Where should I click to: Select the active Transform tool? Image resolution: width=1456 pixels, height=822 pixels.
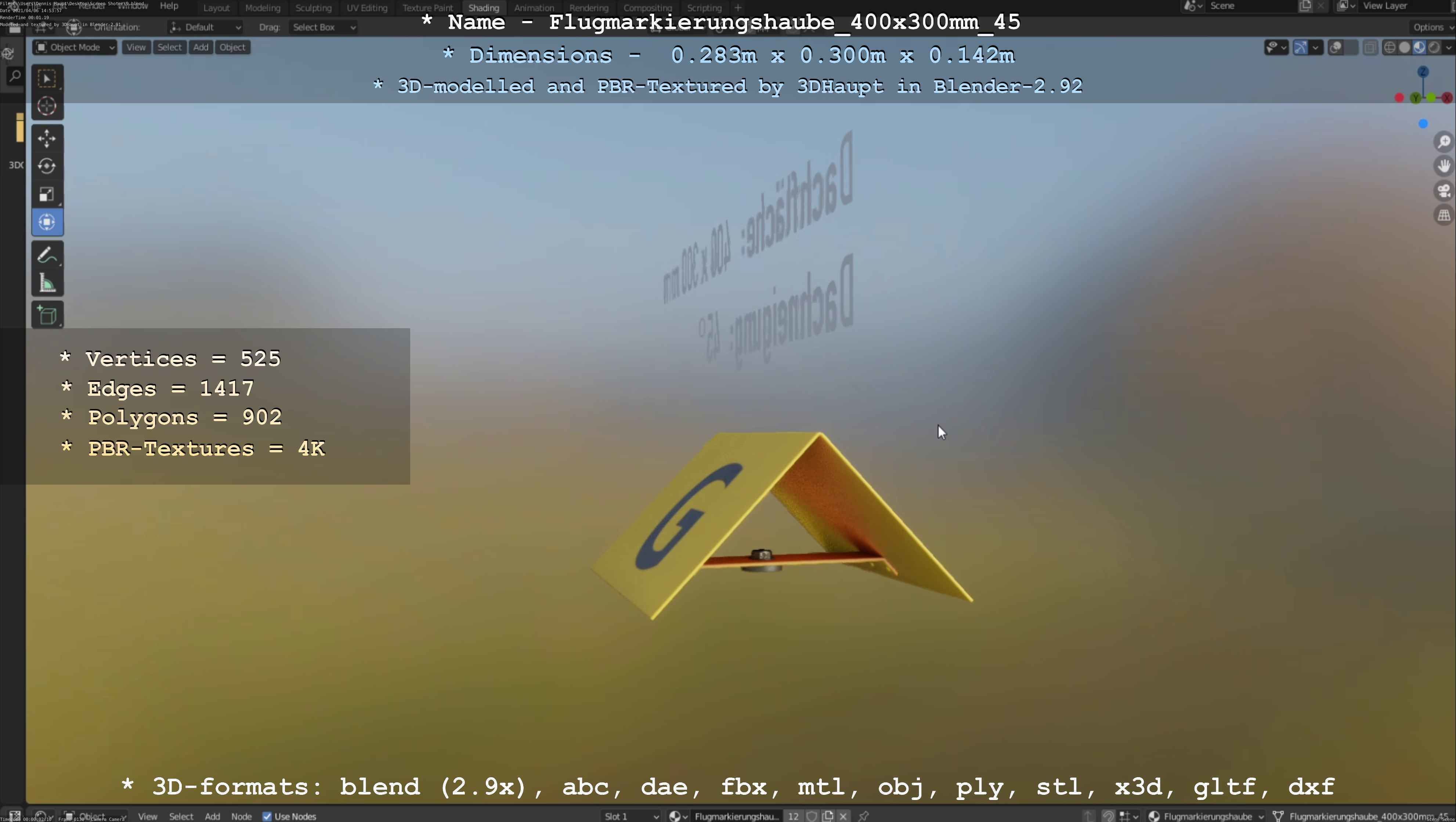click(x=47, y=222)
